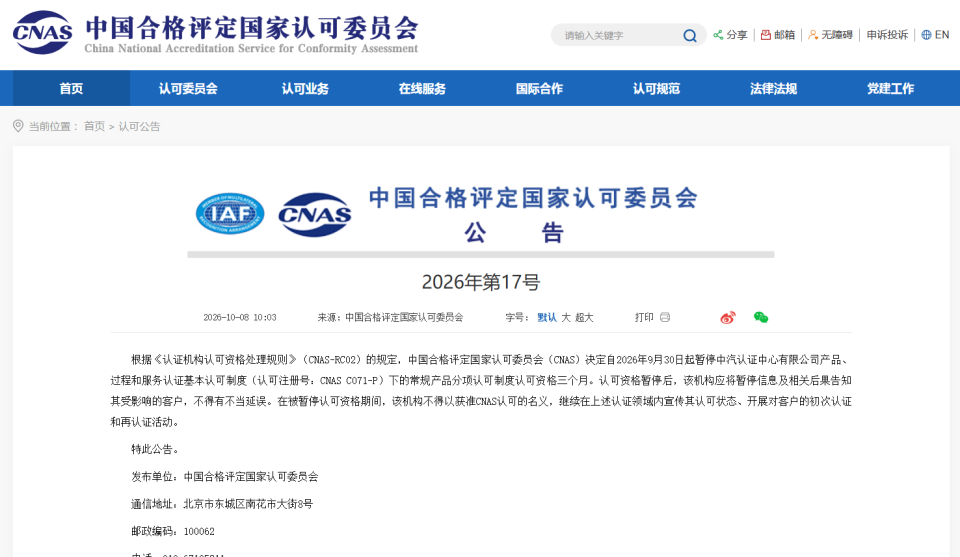This screenshot has width=960, height=557.
Task: Click the publish date 2026-10-08 10:03
Action: pyautogui.click(x=239, y=317)
